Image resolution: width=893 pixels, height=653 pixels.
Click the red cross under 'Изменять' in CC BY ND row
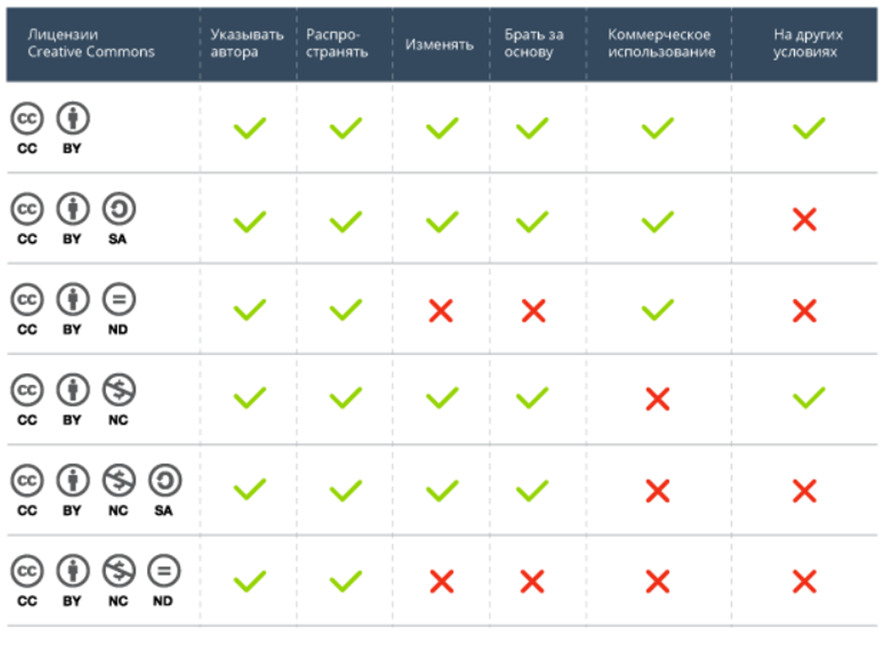(441, 311)
